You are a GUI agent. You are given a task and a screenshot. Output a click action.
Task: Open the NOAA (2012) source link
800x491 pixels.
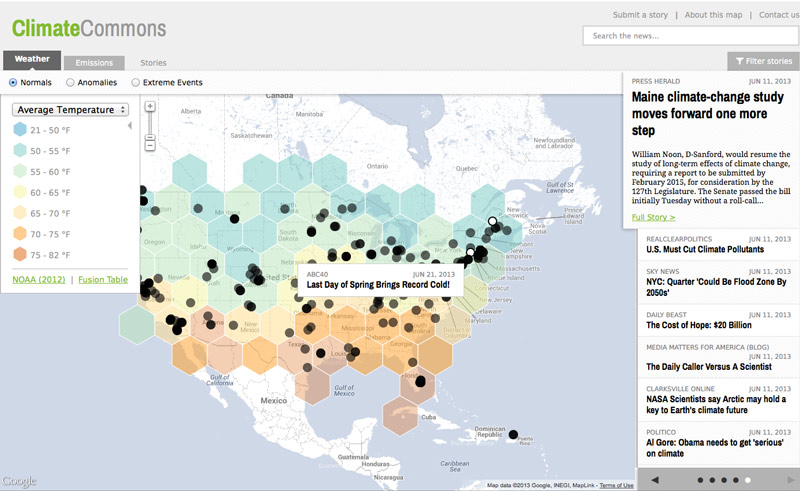[x=39, y=279]
